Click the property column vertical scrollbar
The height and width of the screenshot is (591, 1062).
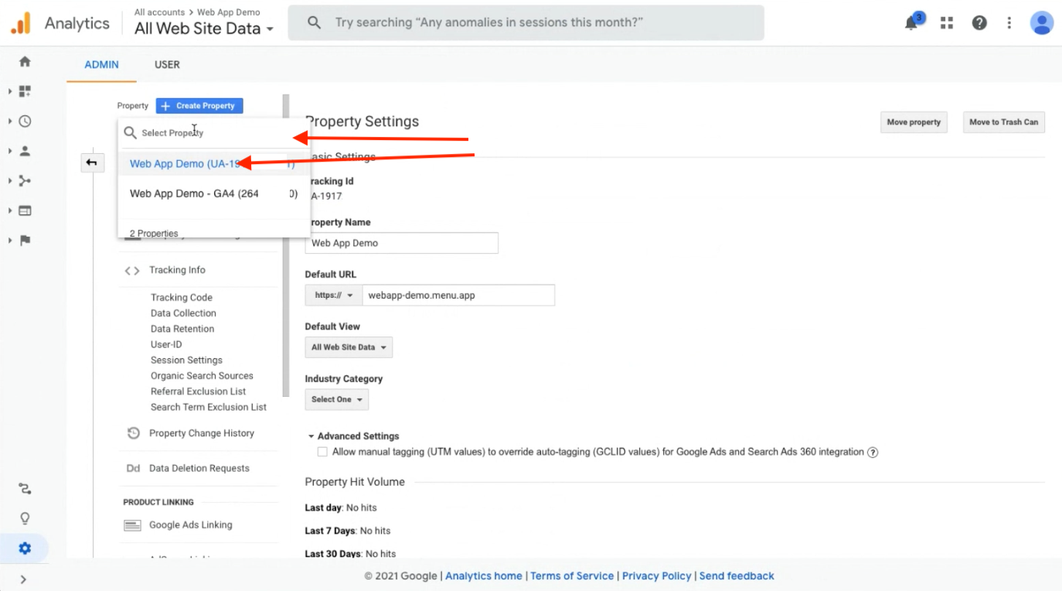(286, 245)
